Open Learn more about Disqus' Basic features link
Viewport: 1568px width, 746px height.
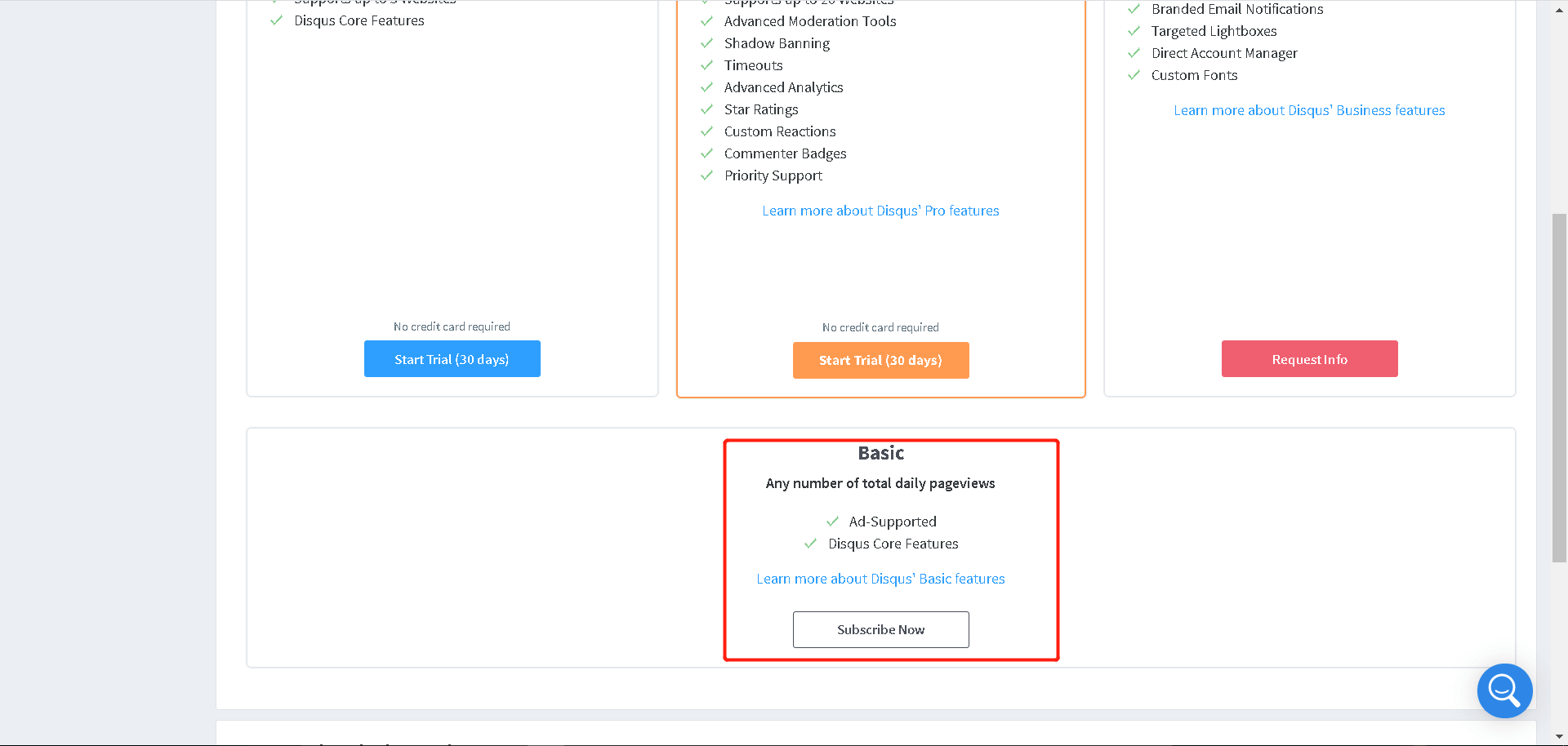click(x=880, y=579)
